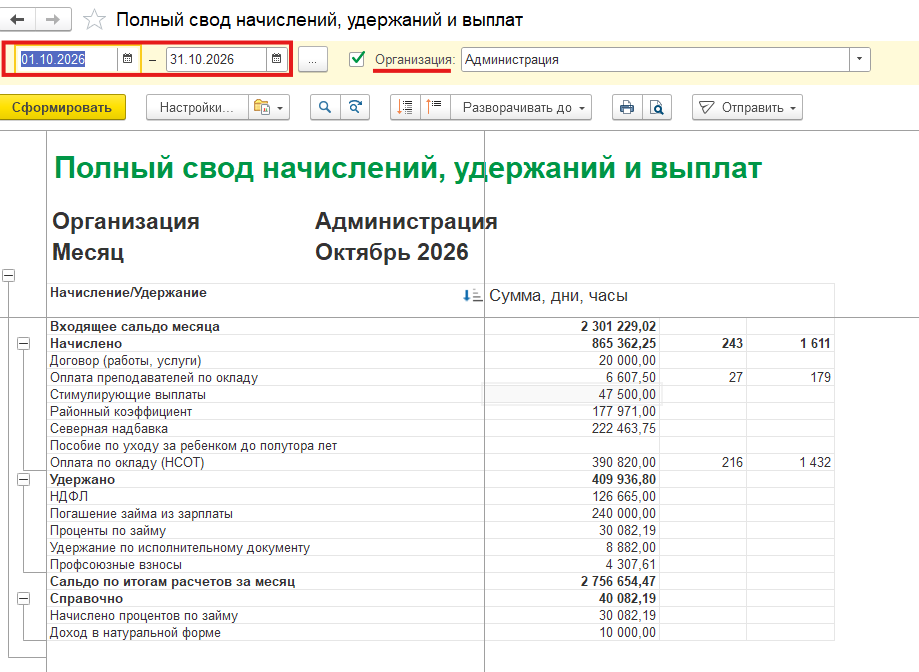
Task: Expand all groups icon
Action: pyautogui.click(x=405, y=108)
